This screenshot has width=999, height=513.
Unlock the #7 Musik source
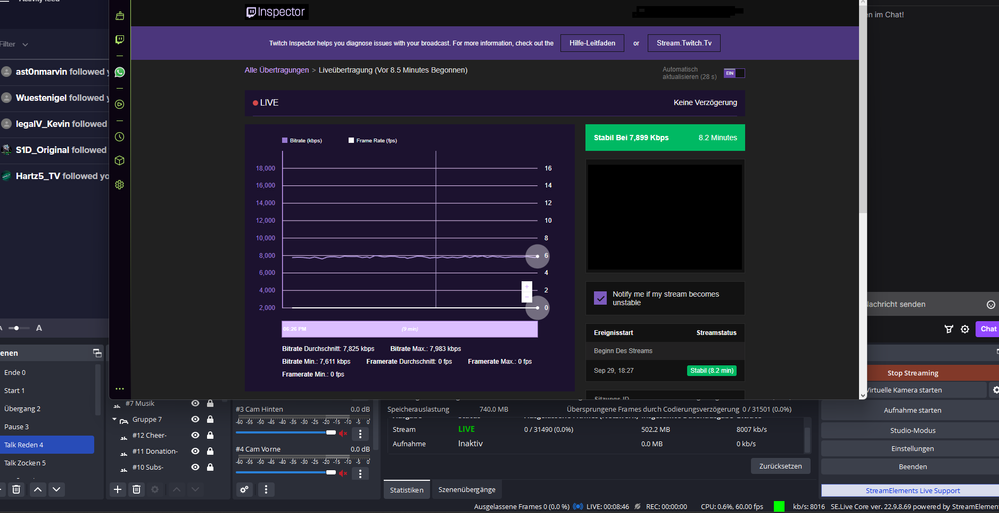(210, 403)
